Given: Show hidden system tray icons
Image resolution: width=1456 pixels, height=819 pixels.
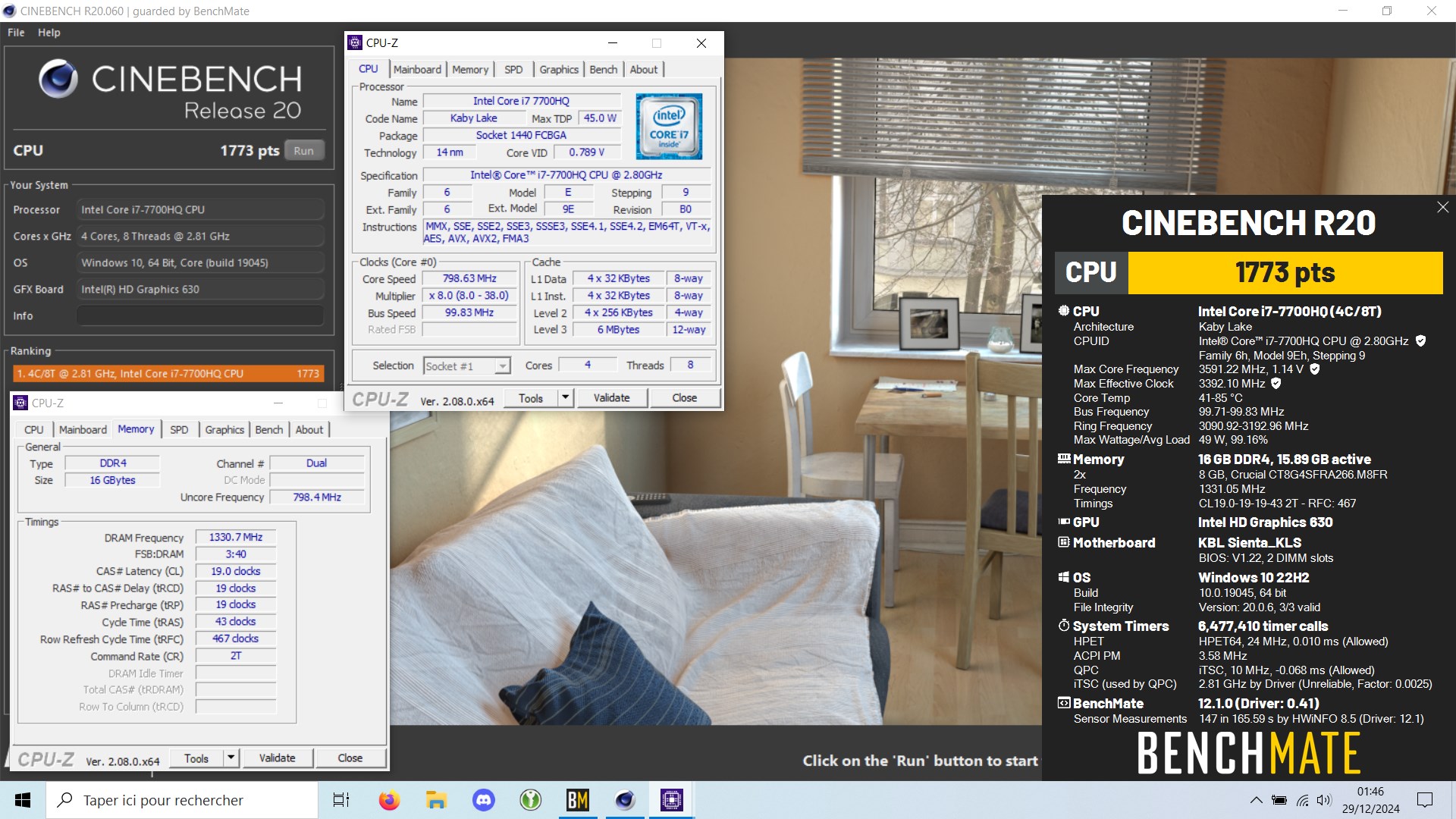Looking at the screenshot, I should [1256, 800].
